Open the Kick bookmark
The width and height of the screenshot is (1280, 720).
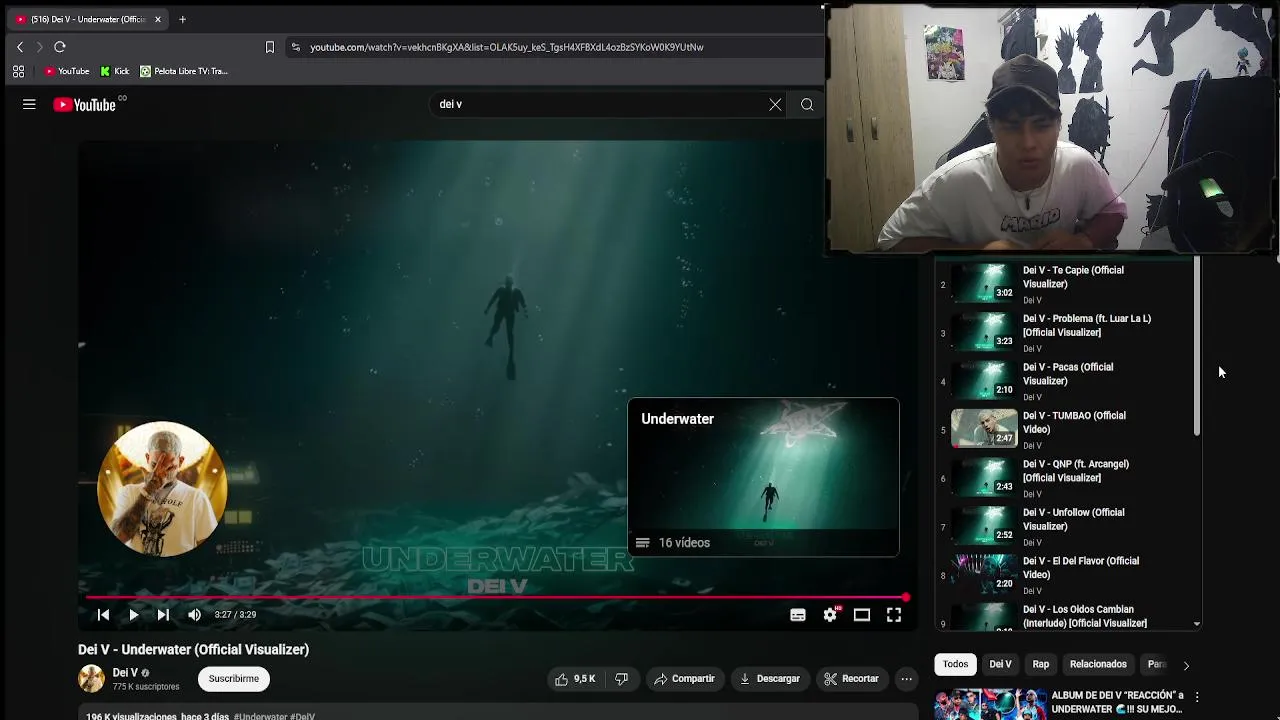click(115, 71)
